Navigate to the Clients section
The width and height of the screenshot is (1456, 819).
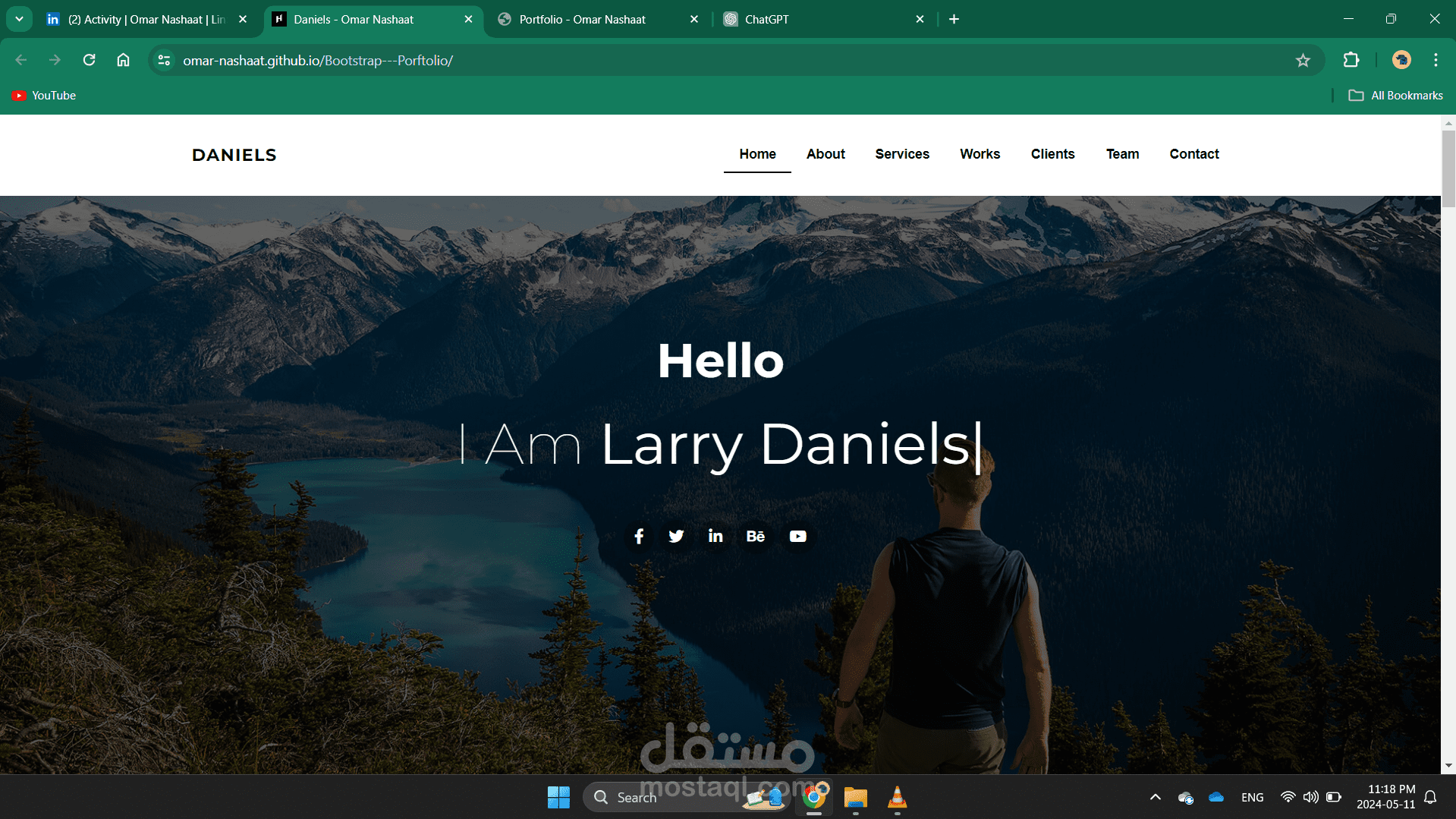pyautogui.click(x=1052, y=154)
